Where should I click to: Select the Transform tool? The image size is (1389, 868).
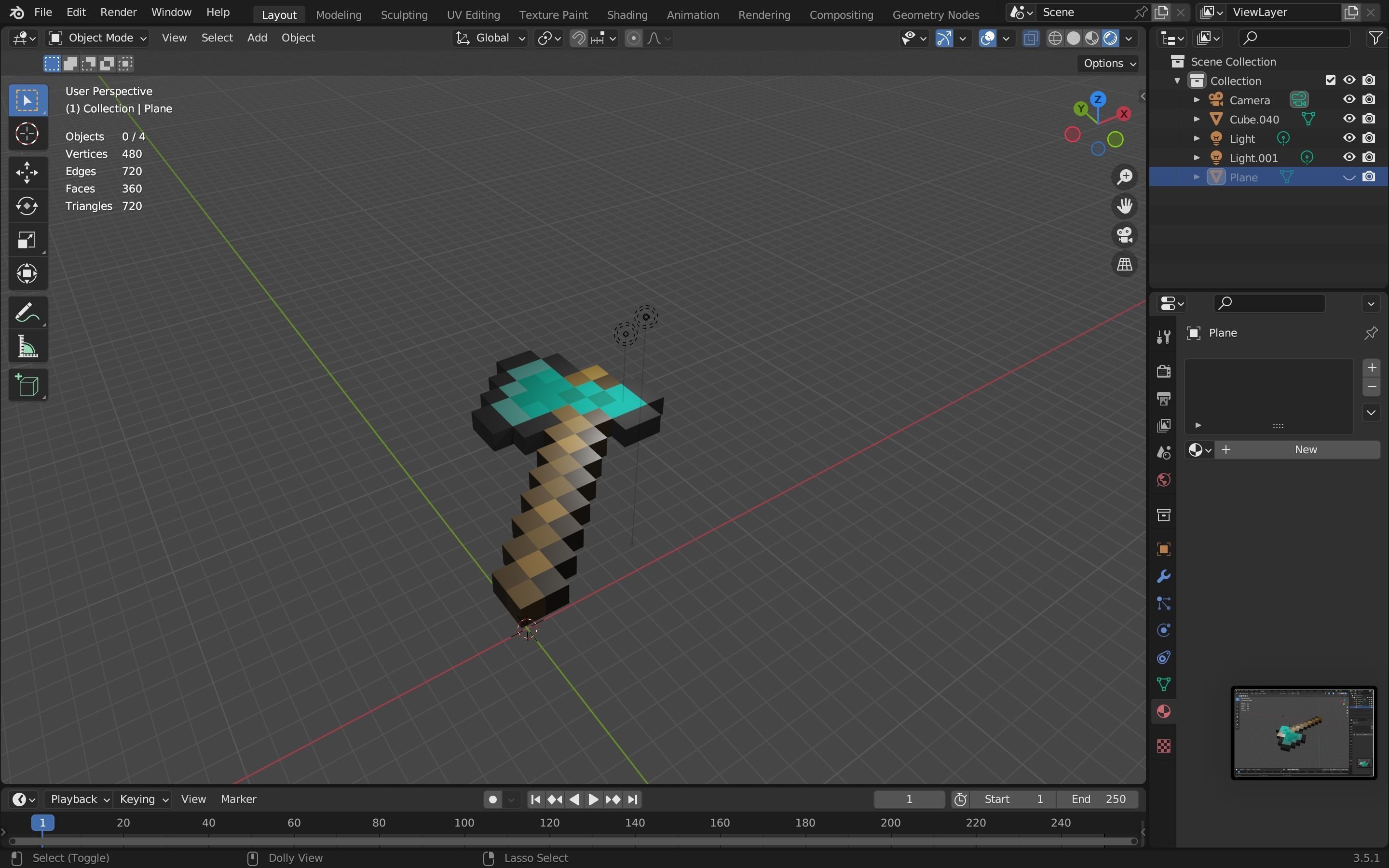point(27,274)
